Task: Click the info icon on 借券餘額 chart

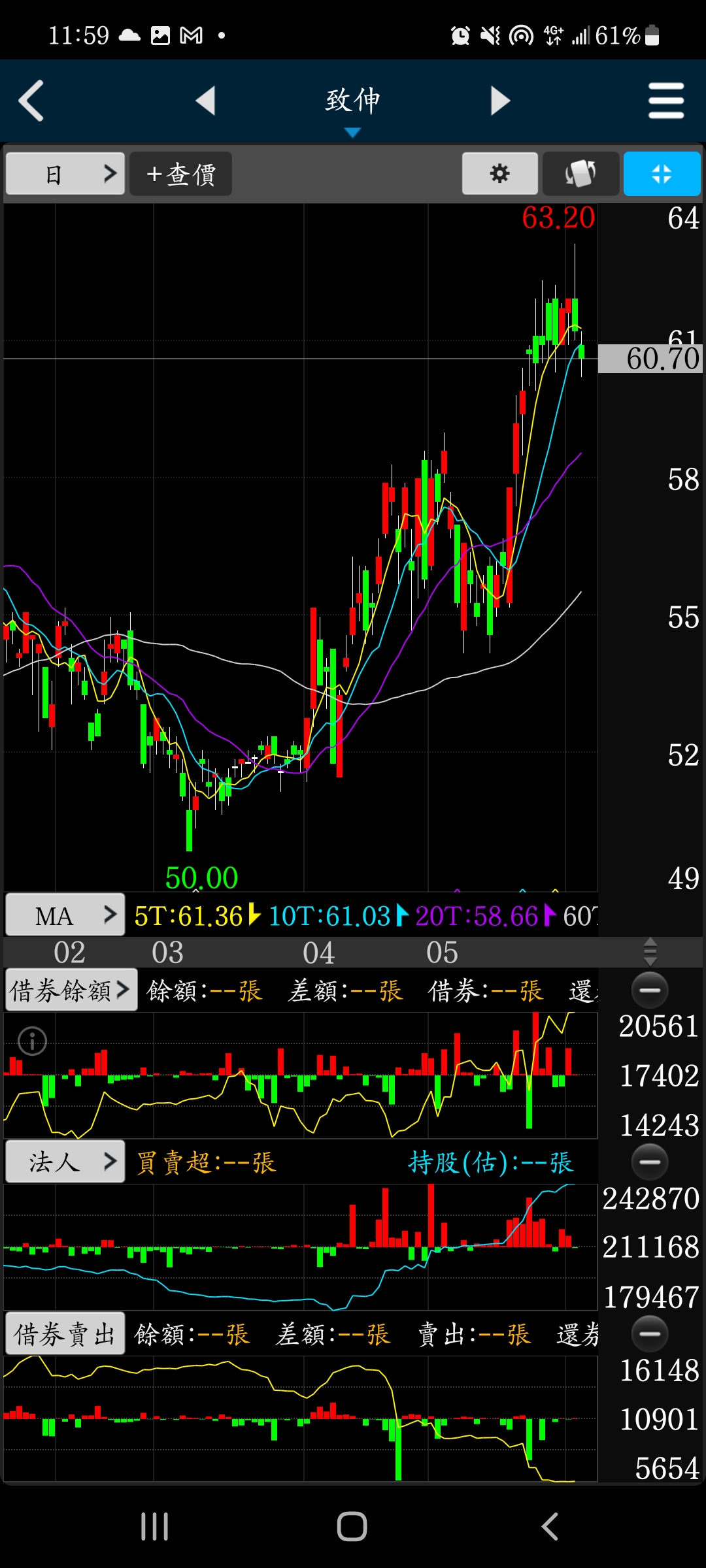Action: pos(32,1041)
